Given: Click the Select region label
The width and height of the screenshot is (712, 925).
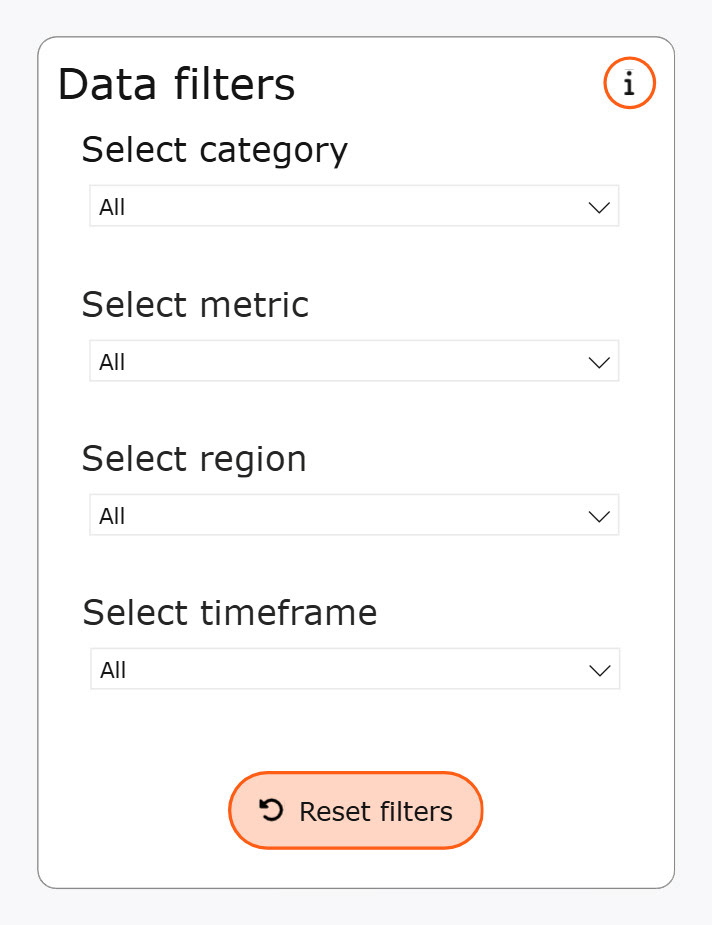Looking at the screenshot, I should coord(194,459).
